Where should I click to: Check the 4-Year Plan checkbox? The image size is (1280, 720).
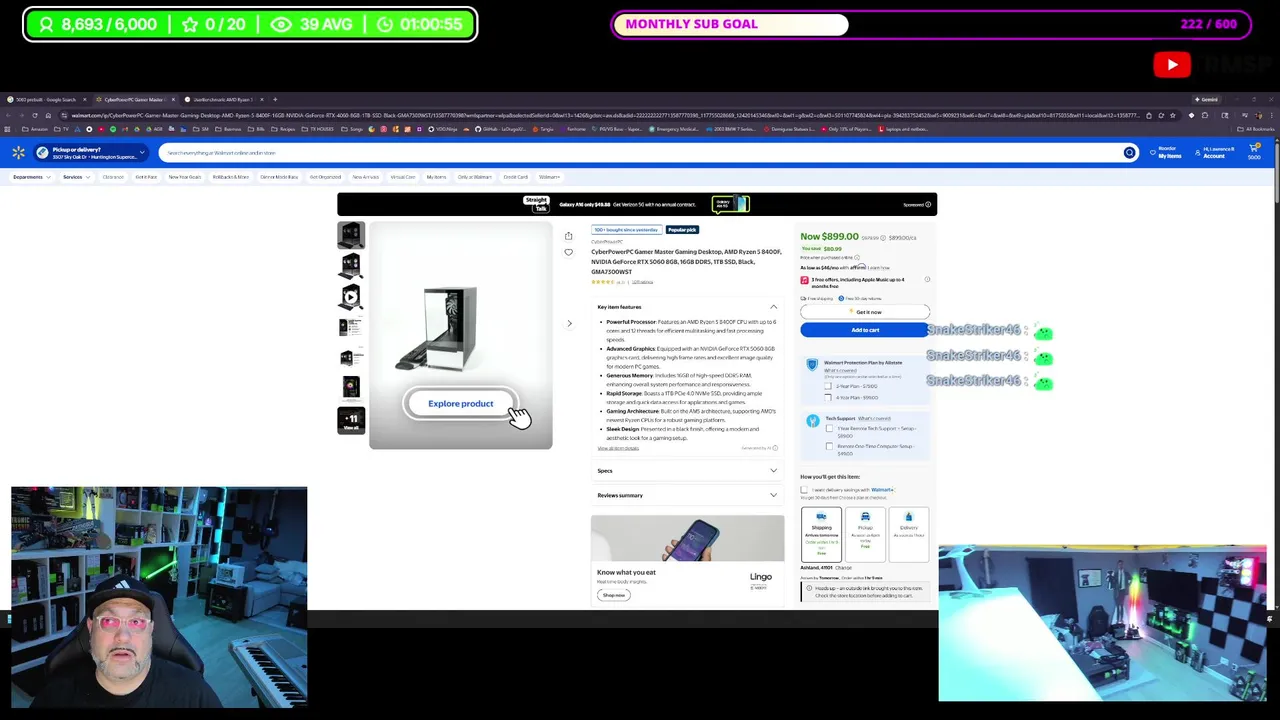pyautogui.click(x=828, y=397)
